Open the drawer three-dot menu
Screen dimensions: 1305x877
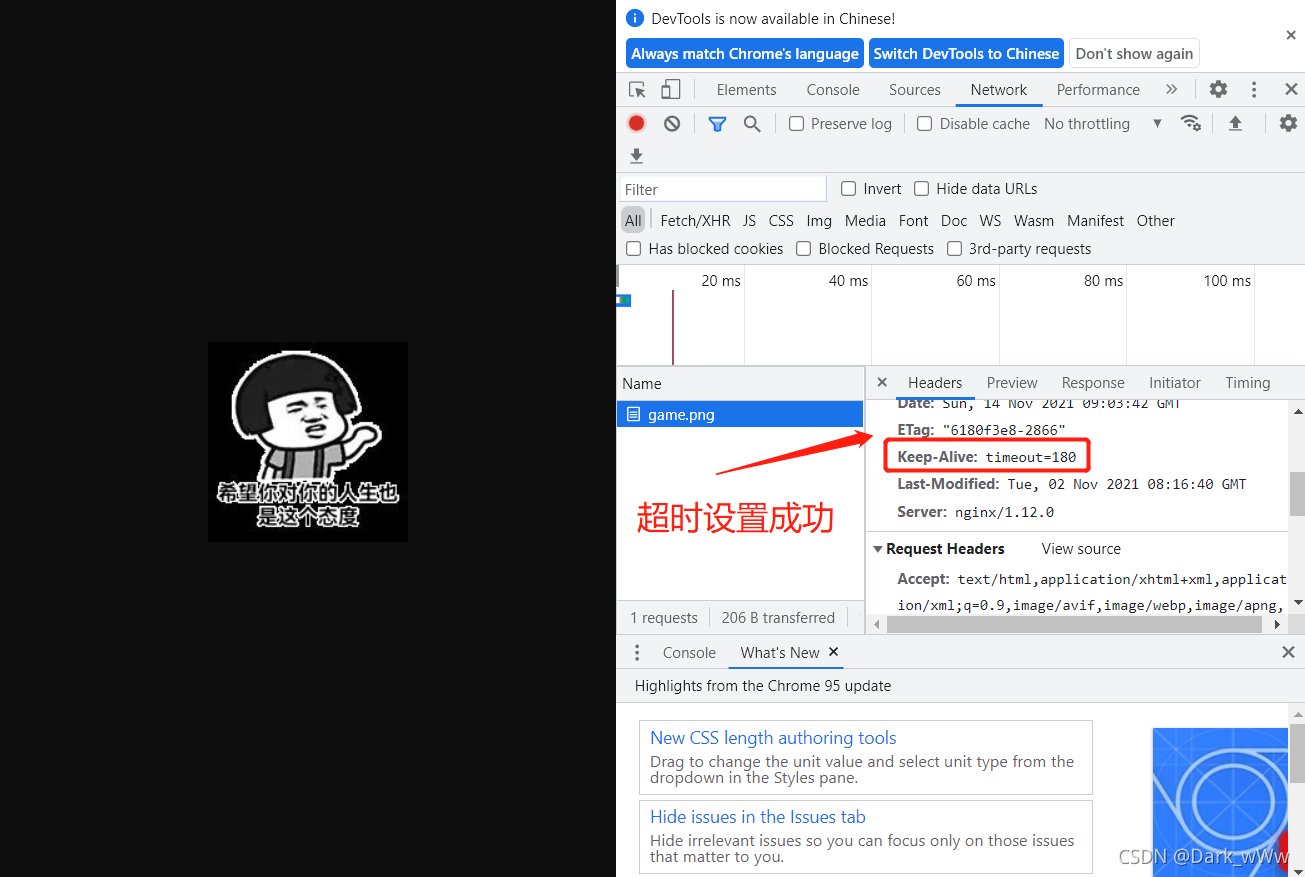(x=637, y=652)
